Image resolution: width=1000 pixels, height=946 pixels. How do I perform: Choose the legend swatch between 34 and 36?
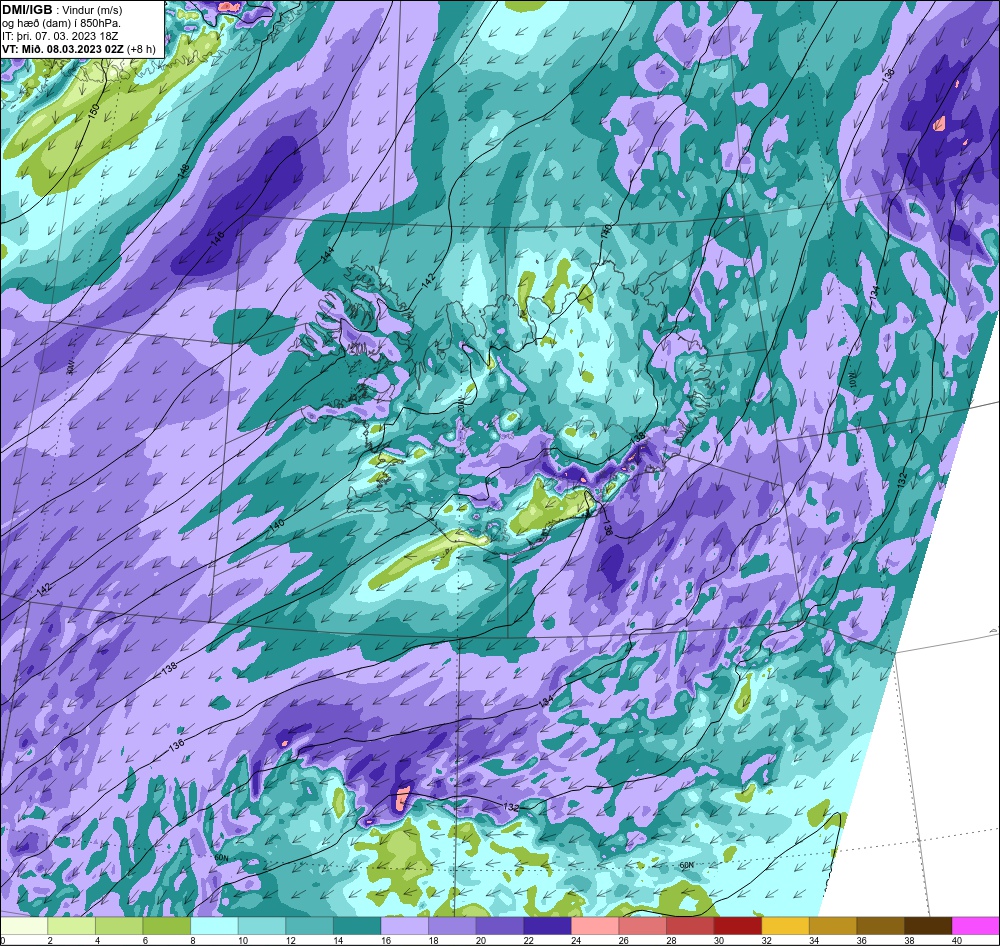833,925
